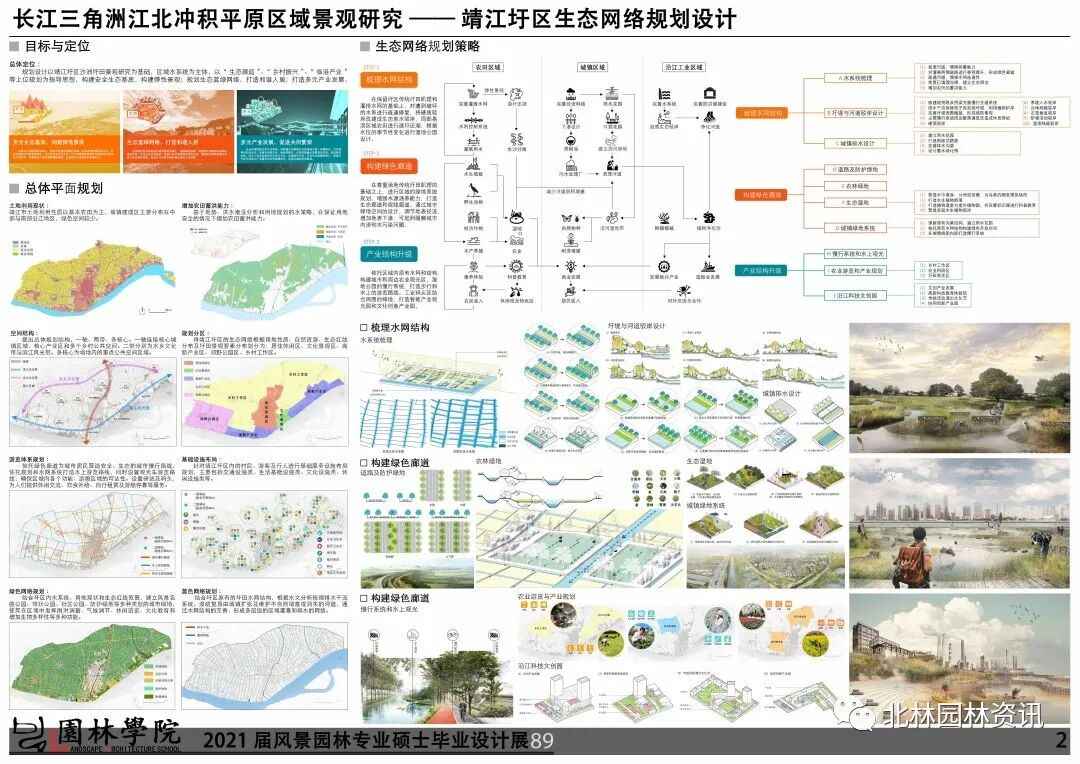Image resolution: width=1080 pixels, height=764 pixels.
Task: Expand the C 城镇排水设计 node
Action: [855, 143]
